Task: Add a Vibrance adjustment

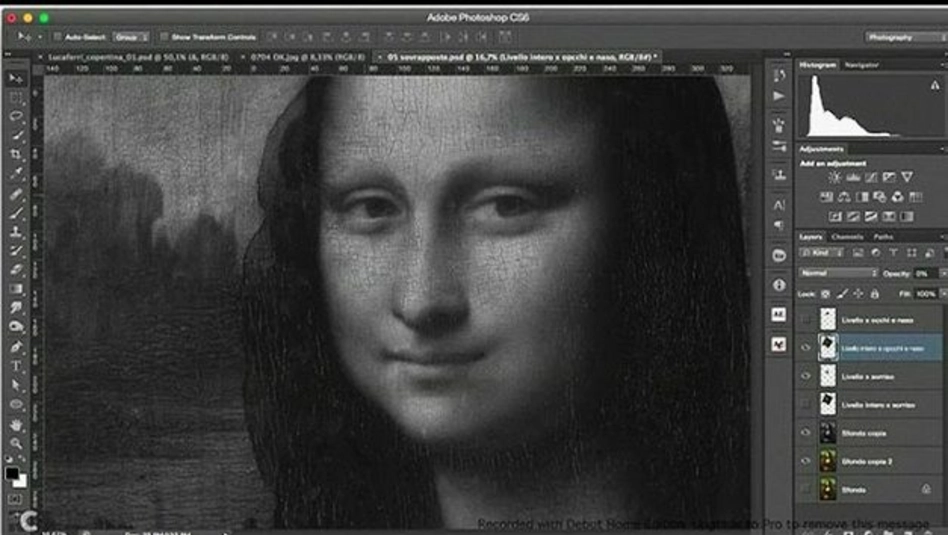Action: pyautogui.click(x=907, y=177)
